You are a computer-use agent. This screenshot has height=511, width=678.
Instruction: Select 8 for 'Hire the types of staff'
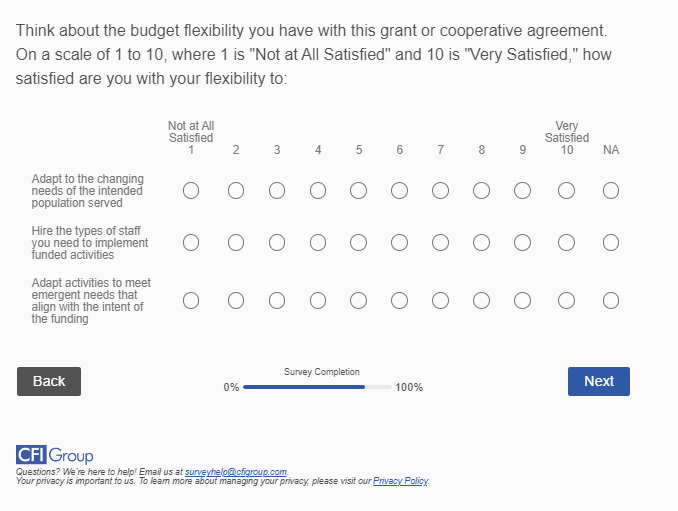[x=481, y=242]
